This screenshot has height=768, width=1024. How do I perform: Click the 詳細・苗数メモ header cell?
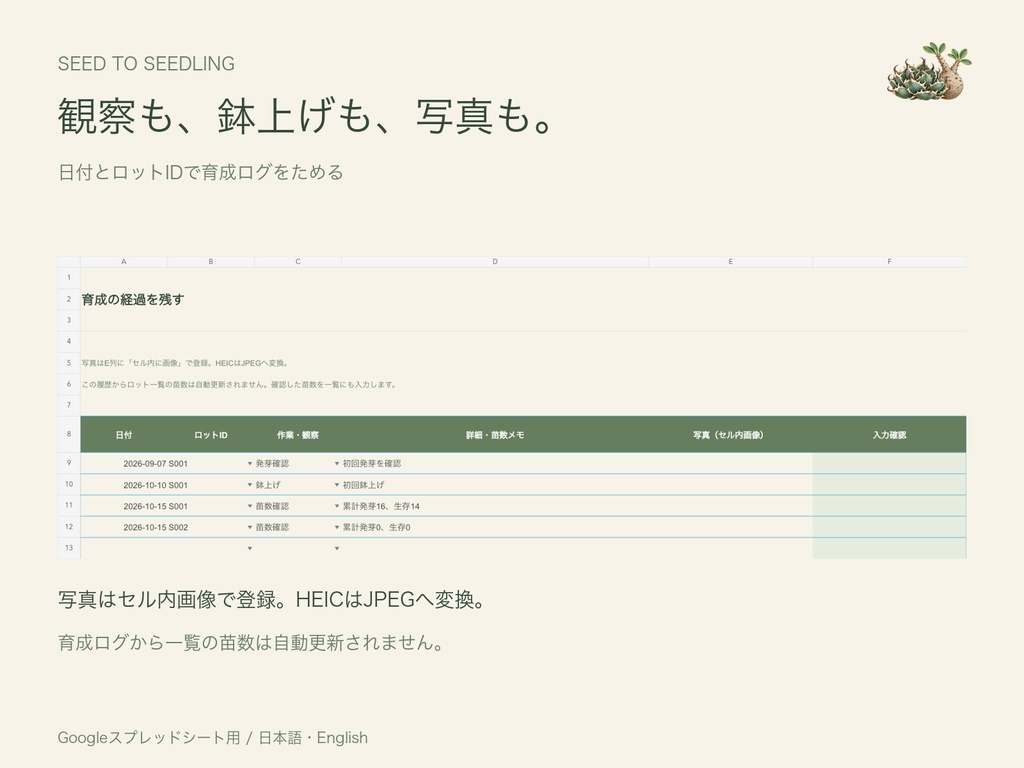495,435
